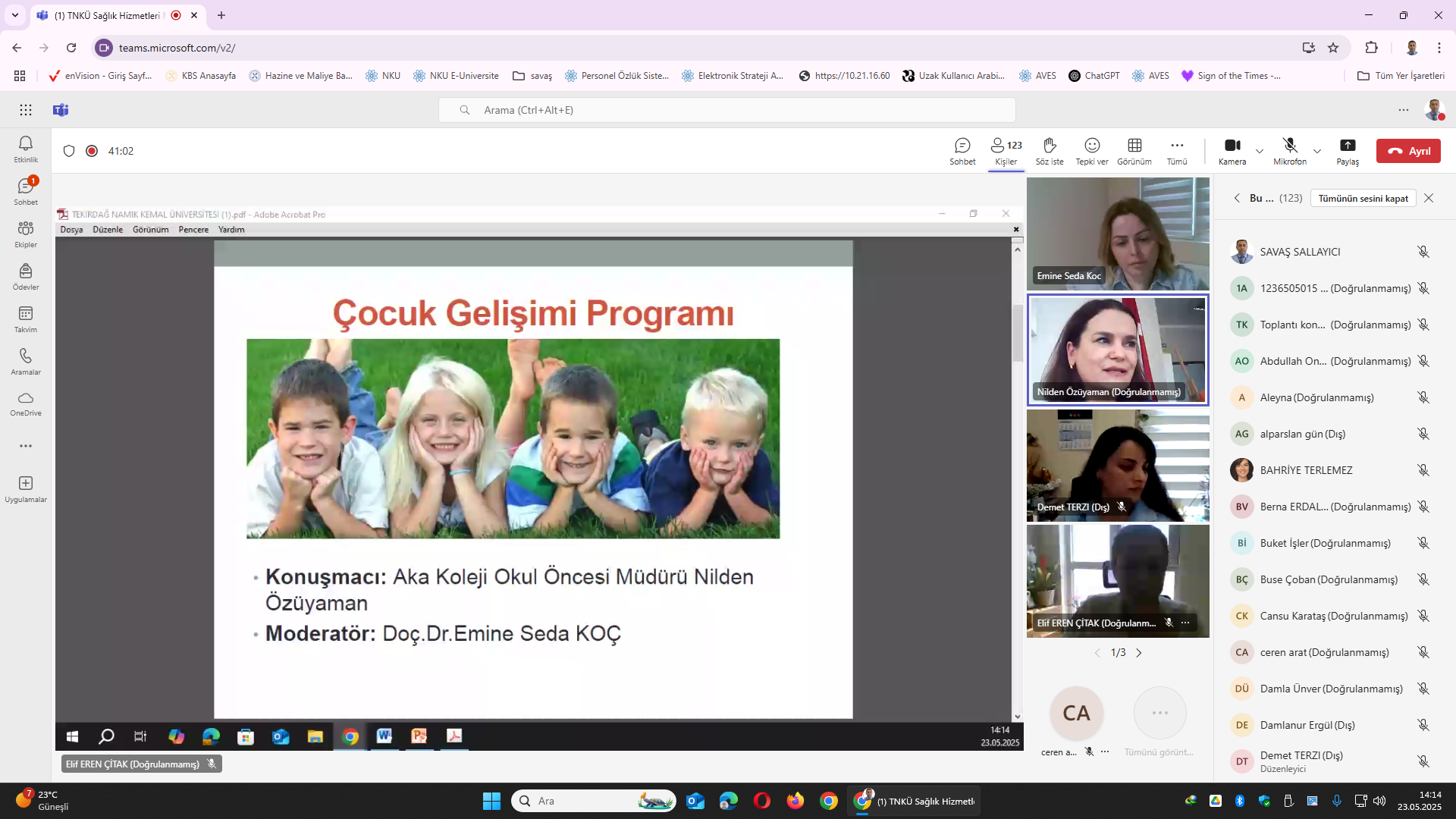The width and height of the screenshot is (1456, 819).
Task: Open Pencere menu in Acrobat window
Action: click(193, 230)
